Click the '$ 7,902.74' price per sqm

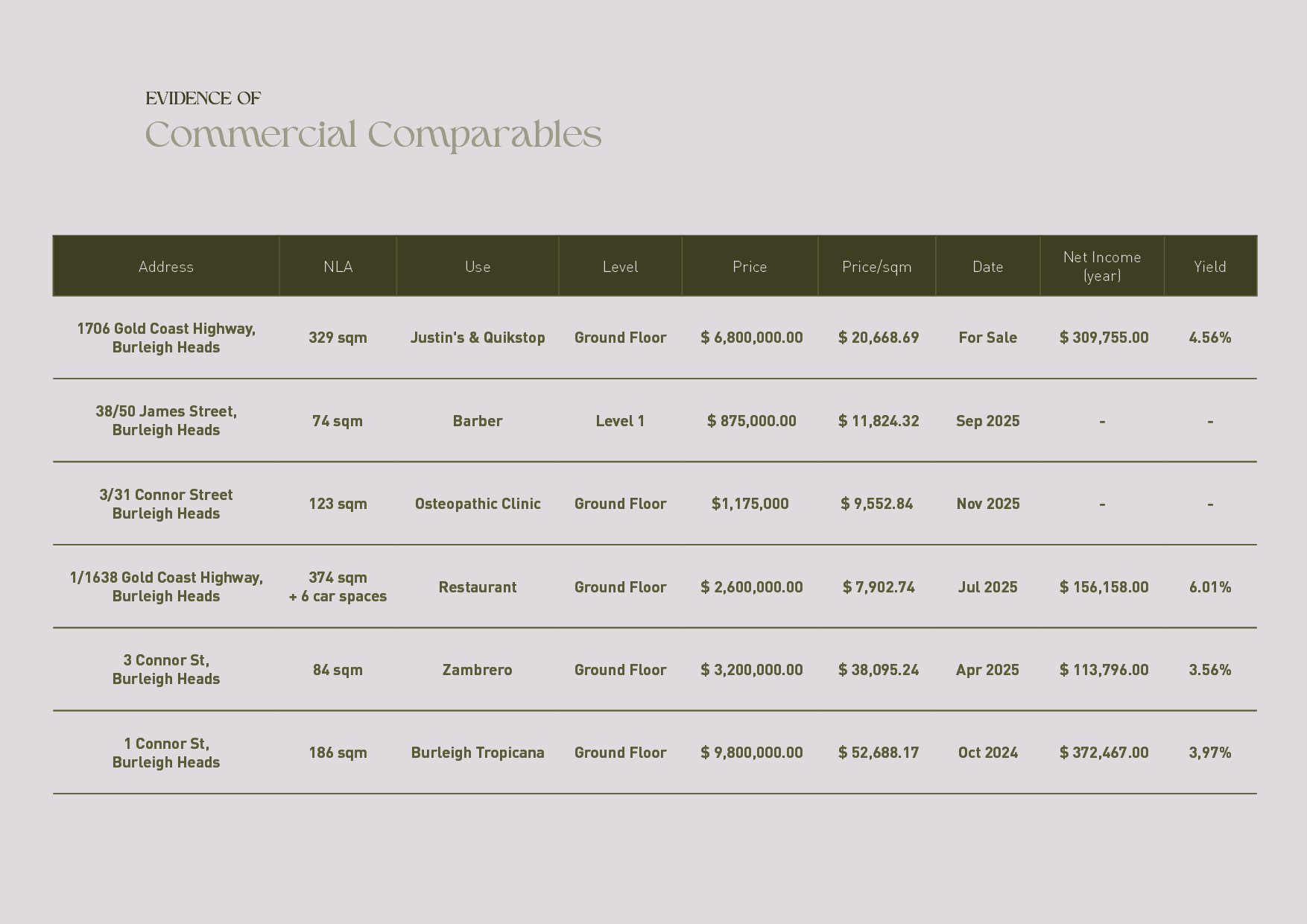878,587
